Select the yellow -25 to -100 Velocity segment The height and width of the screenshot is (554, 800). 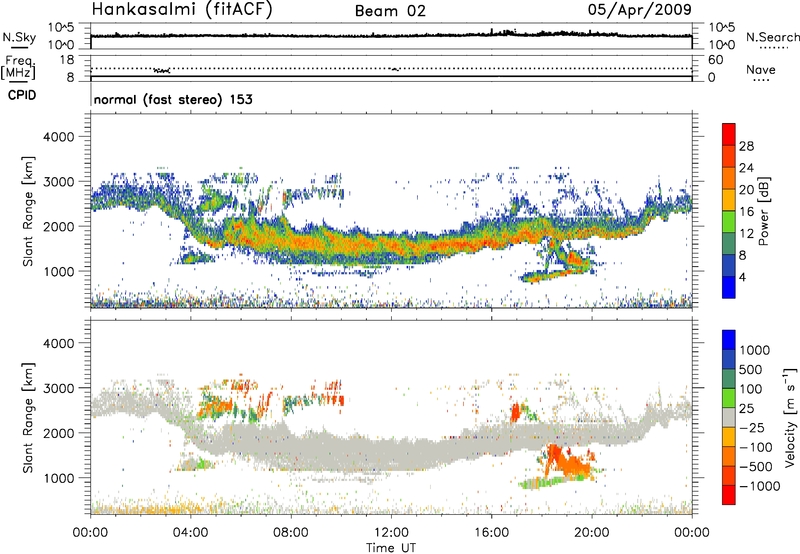tap(729, 436)
